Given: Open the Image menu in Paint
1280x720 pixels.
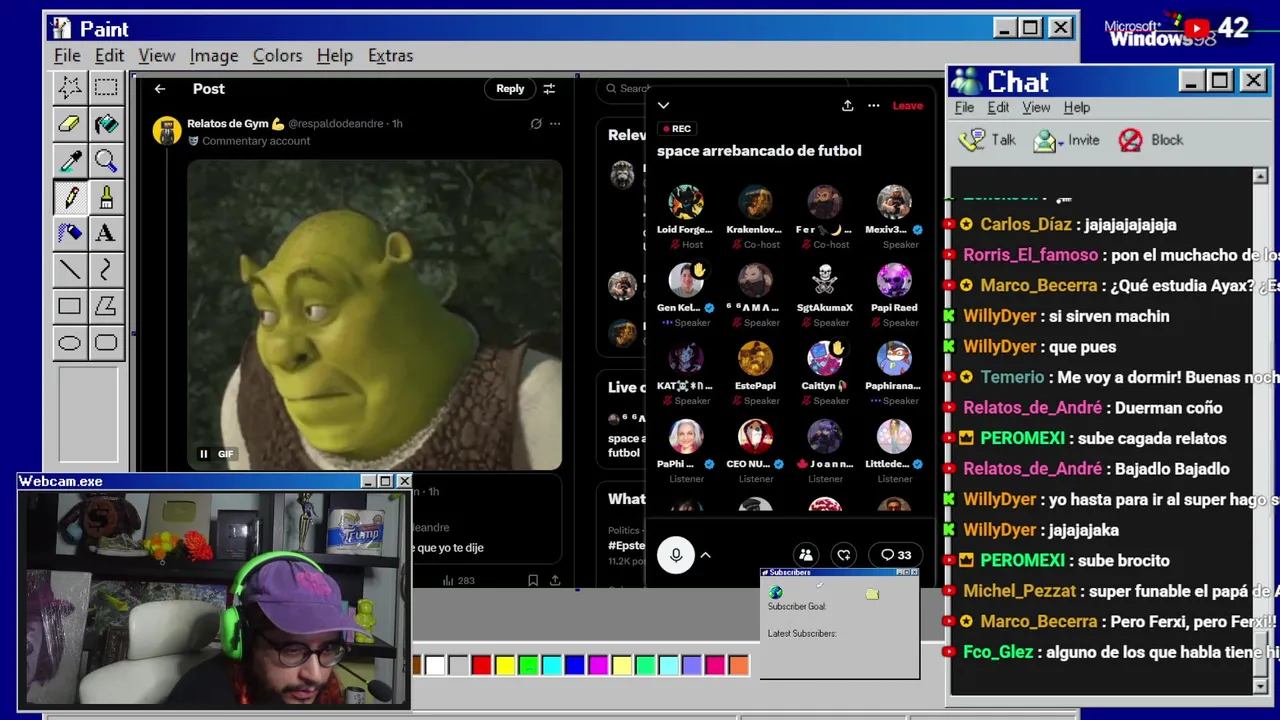Looking at the screenshot, I should 214,55.
